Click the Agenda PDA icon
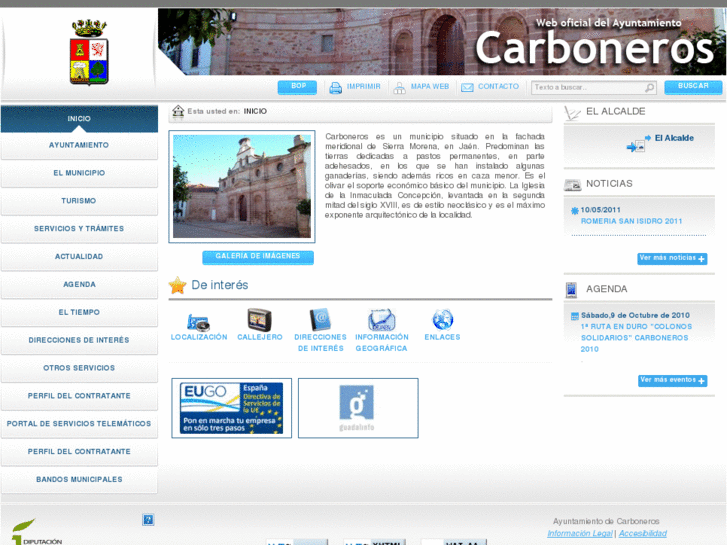The image size is (727, 545). (571, 290)
